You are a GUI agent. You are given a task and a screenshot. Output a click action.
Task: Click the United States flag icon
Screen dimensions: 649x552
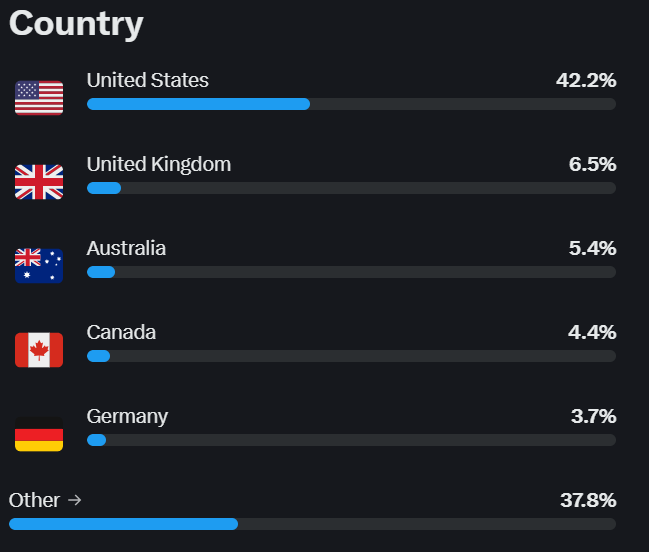39,98
